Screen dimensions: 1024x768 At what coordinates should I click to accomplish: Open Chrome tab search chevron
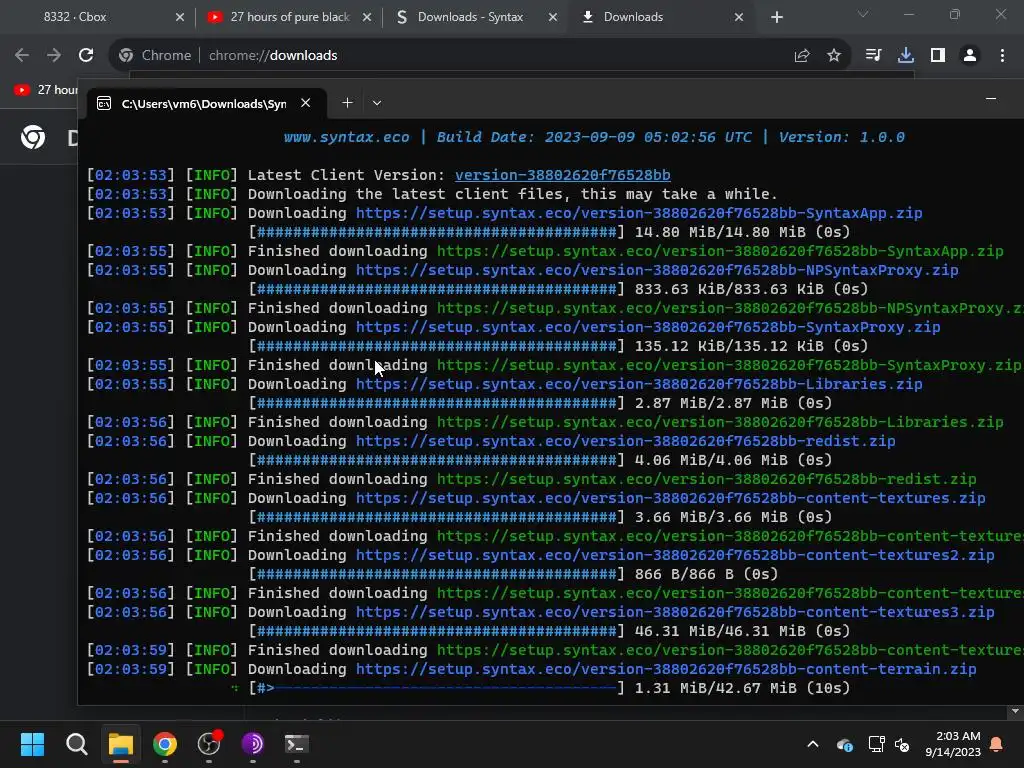863,14
